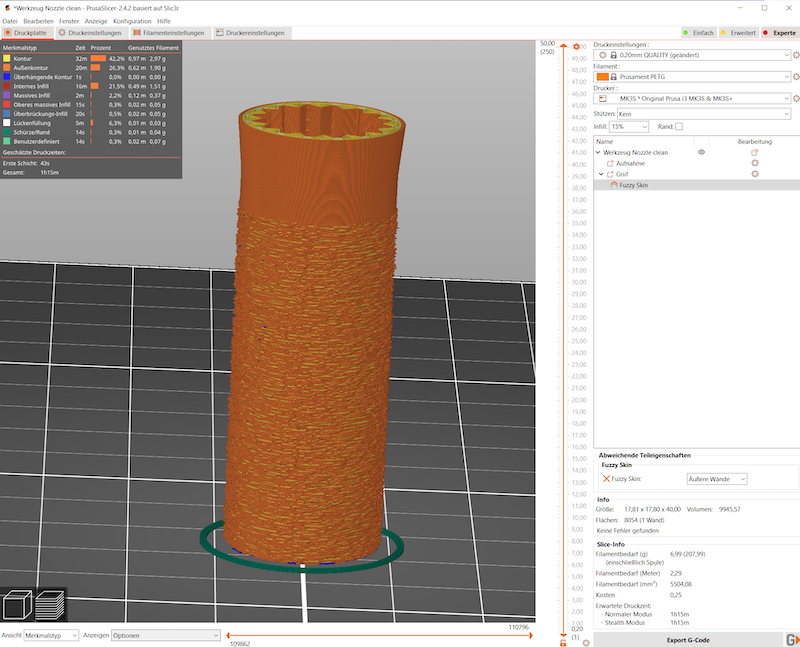Screen dimensions: 800x647
Task: Click the settings gear in the Aufnahme row
Action: pyautogui.click(x=755, y=163)
